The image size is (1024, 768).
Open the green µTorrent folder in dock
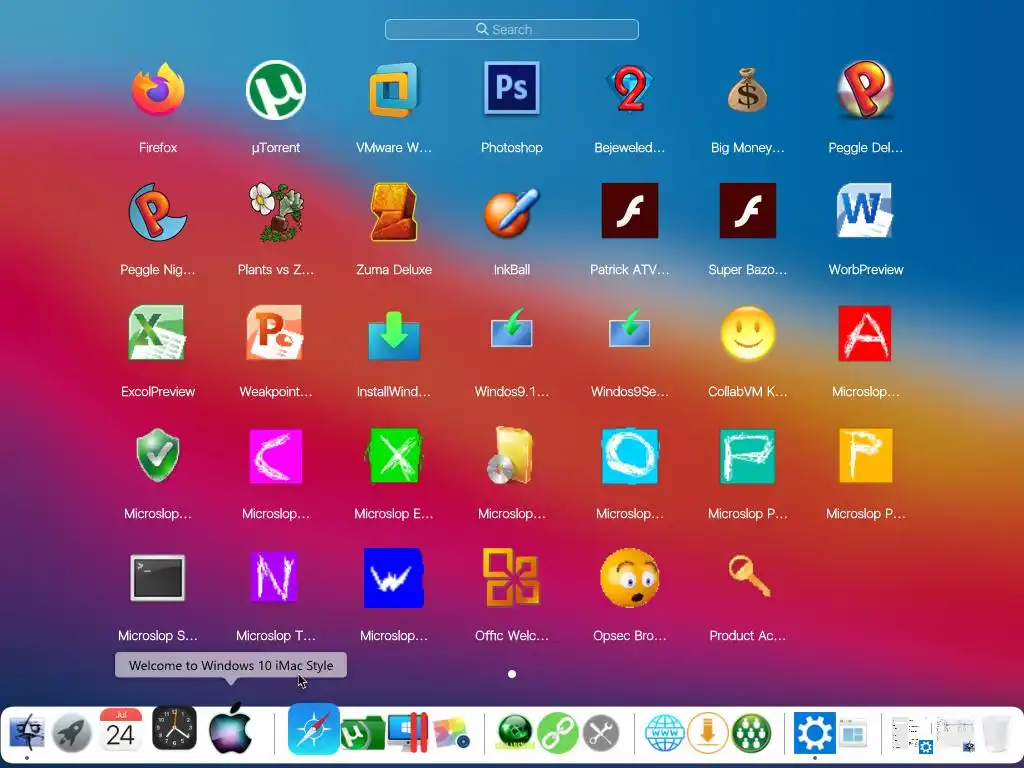coord(363,733)
